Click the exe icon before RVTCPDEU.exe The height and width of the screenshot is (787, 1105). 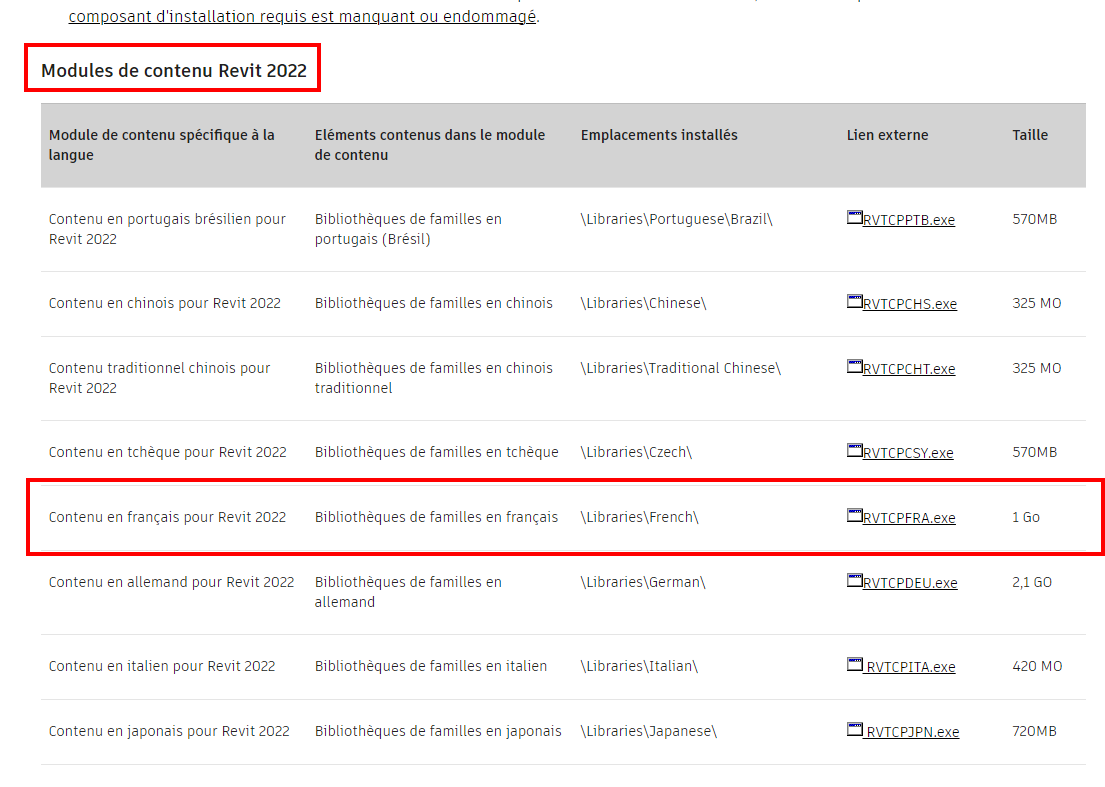tap(854, 581)
